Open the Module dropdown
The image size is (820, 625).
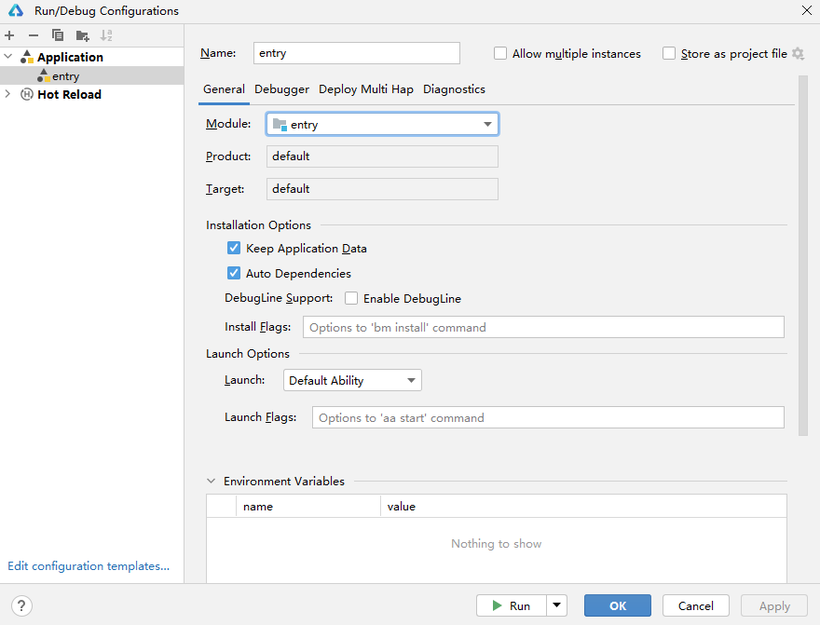[x=382, y=124]
